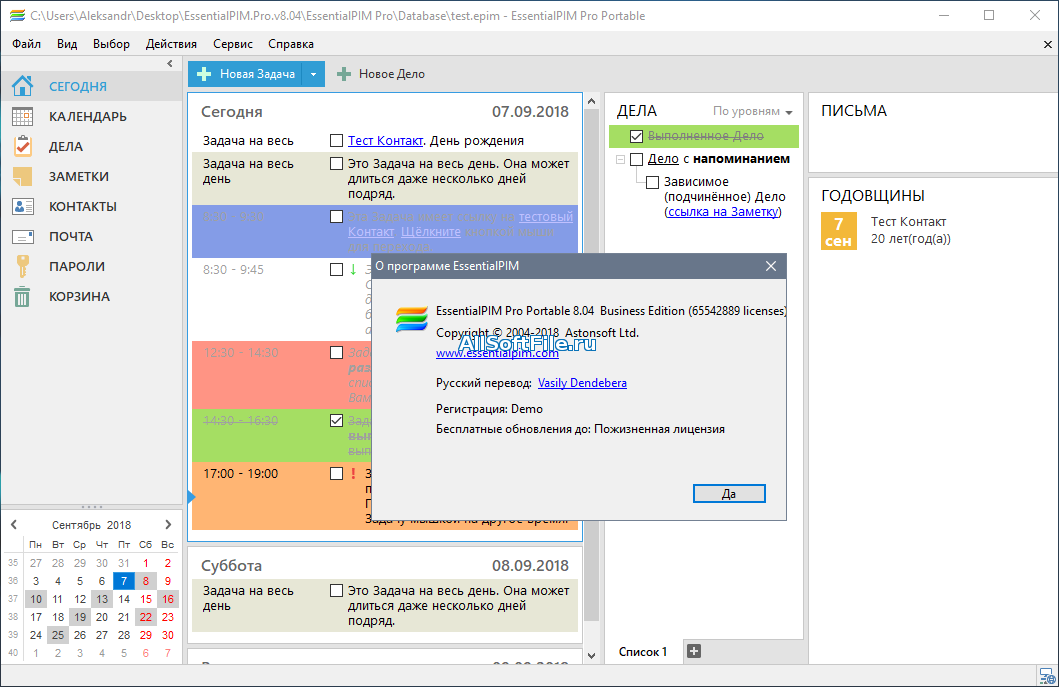The image size is (1059, 687).
Task: Open the Дела module via clipboard icon
Action: click(22, 146)
